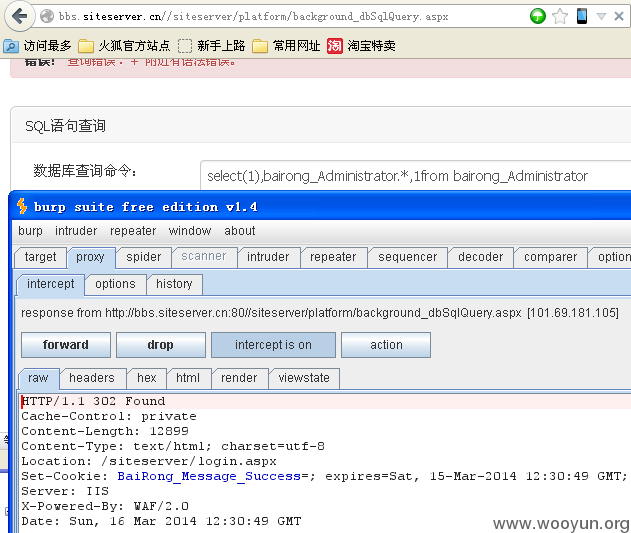Switch to the intruder tool tab
Screen dimensions: 631x533
pos(268,257)
